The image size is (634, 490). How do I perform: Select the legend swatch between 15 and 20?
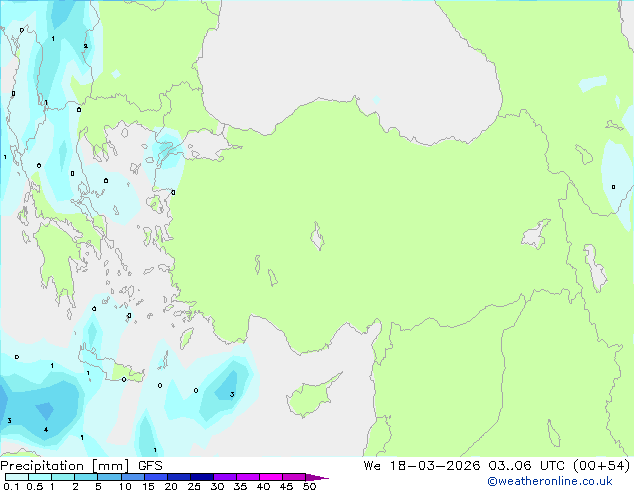(x=155, y=477)
